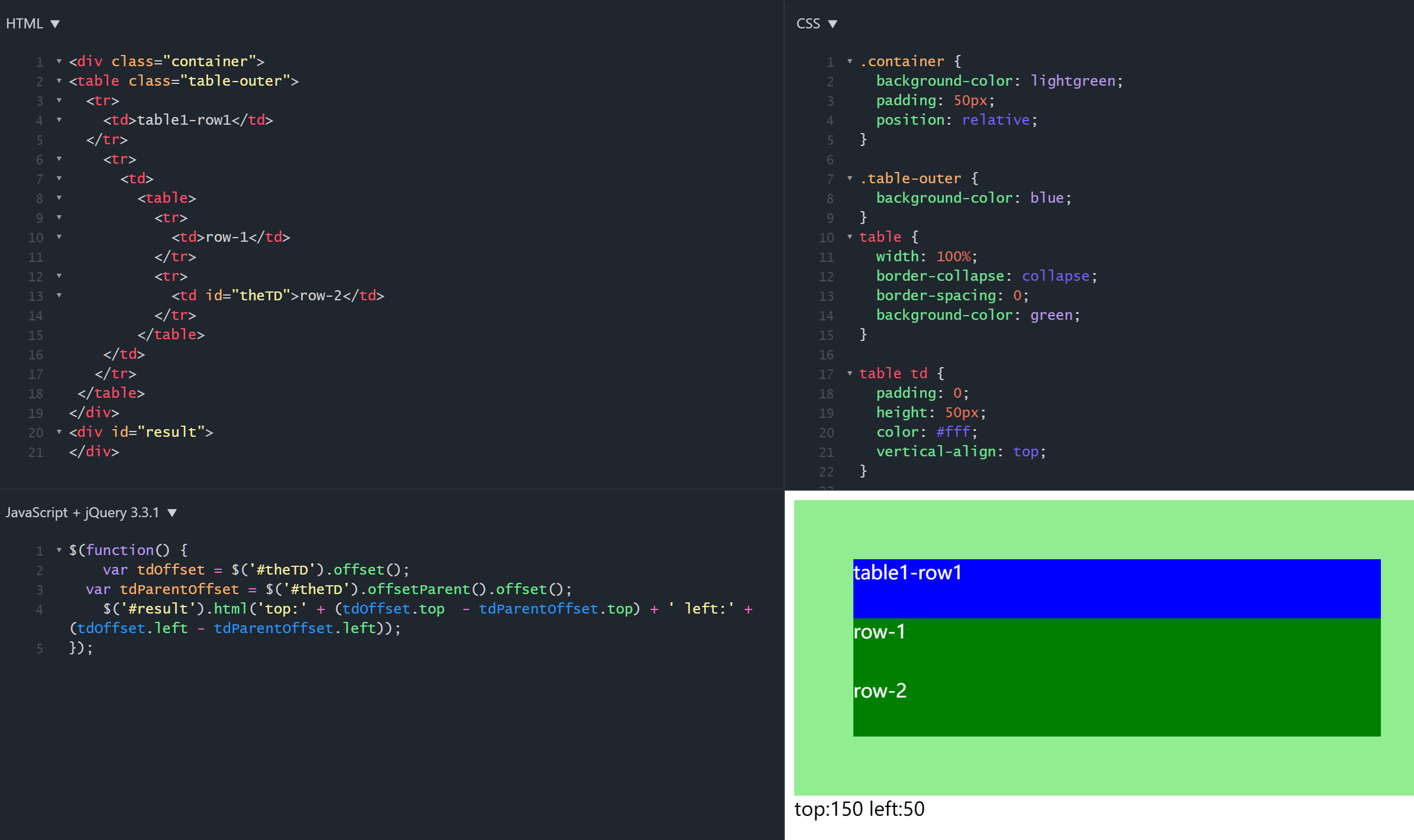
Task: Open the CSS panel language dropdown
Action: pos(817,24)
